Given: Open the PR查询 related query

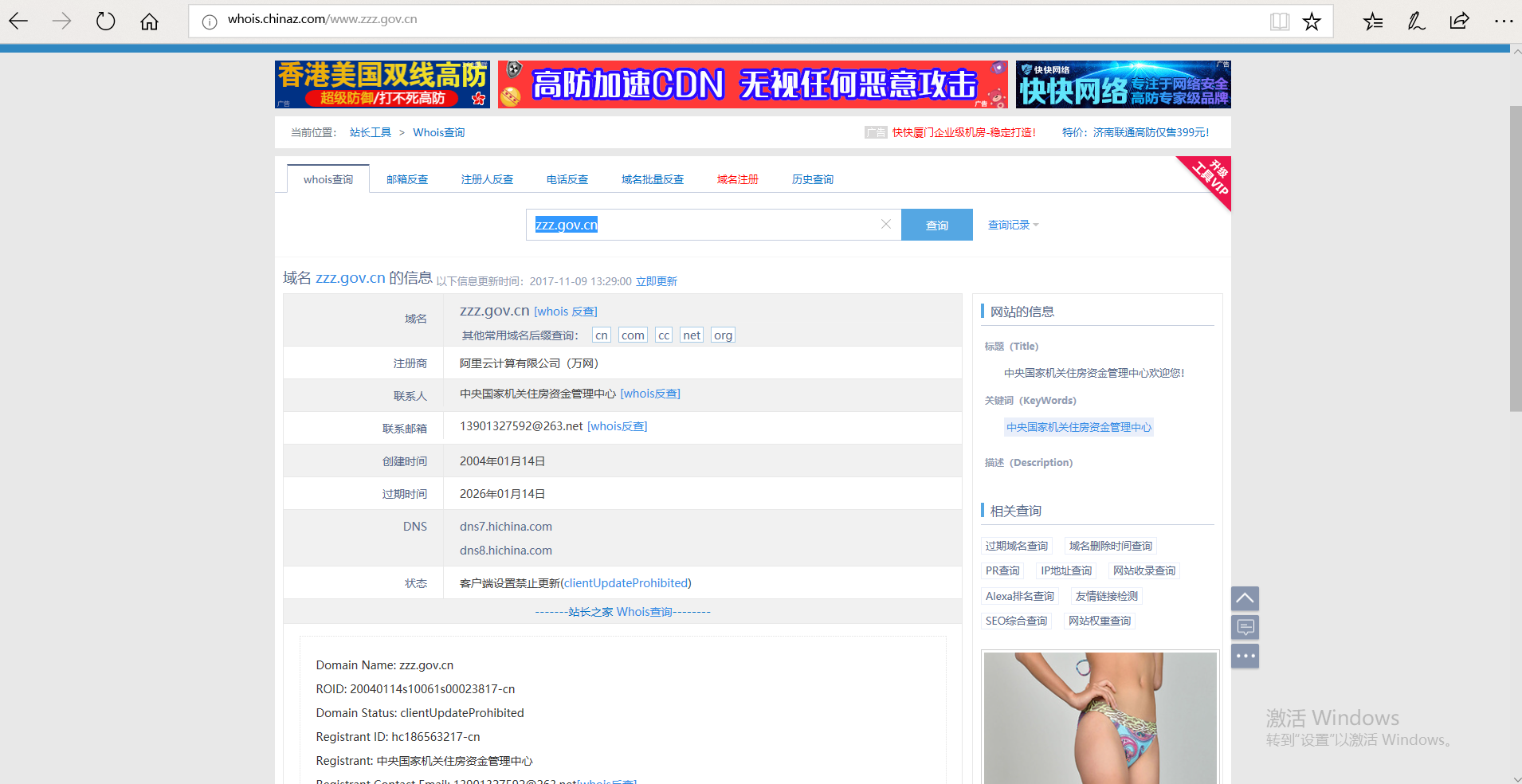Looking at the screenshot, I should pyautogui.click(x=1002, y=570).
